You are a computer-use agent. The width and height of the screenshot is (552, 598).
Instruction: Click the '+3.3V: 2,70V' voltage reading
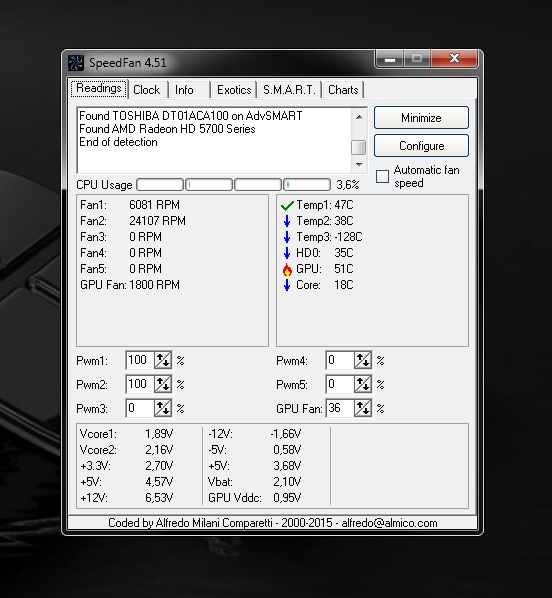126,466
